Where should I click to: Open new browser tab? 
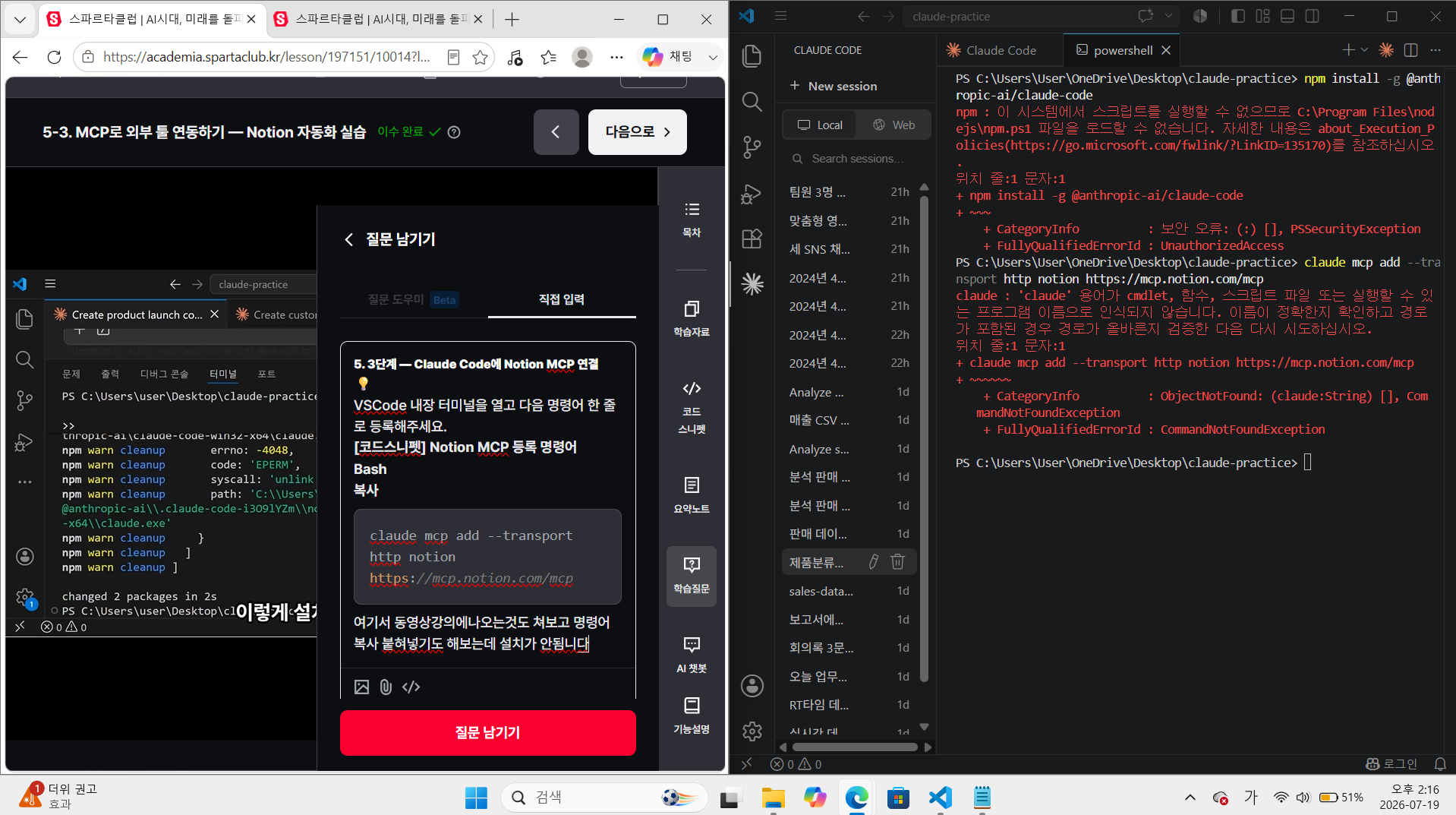point(512,20)
